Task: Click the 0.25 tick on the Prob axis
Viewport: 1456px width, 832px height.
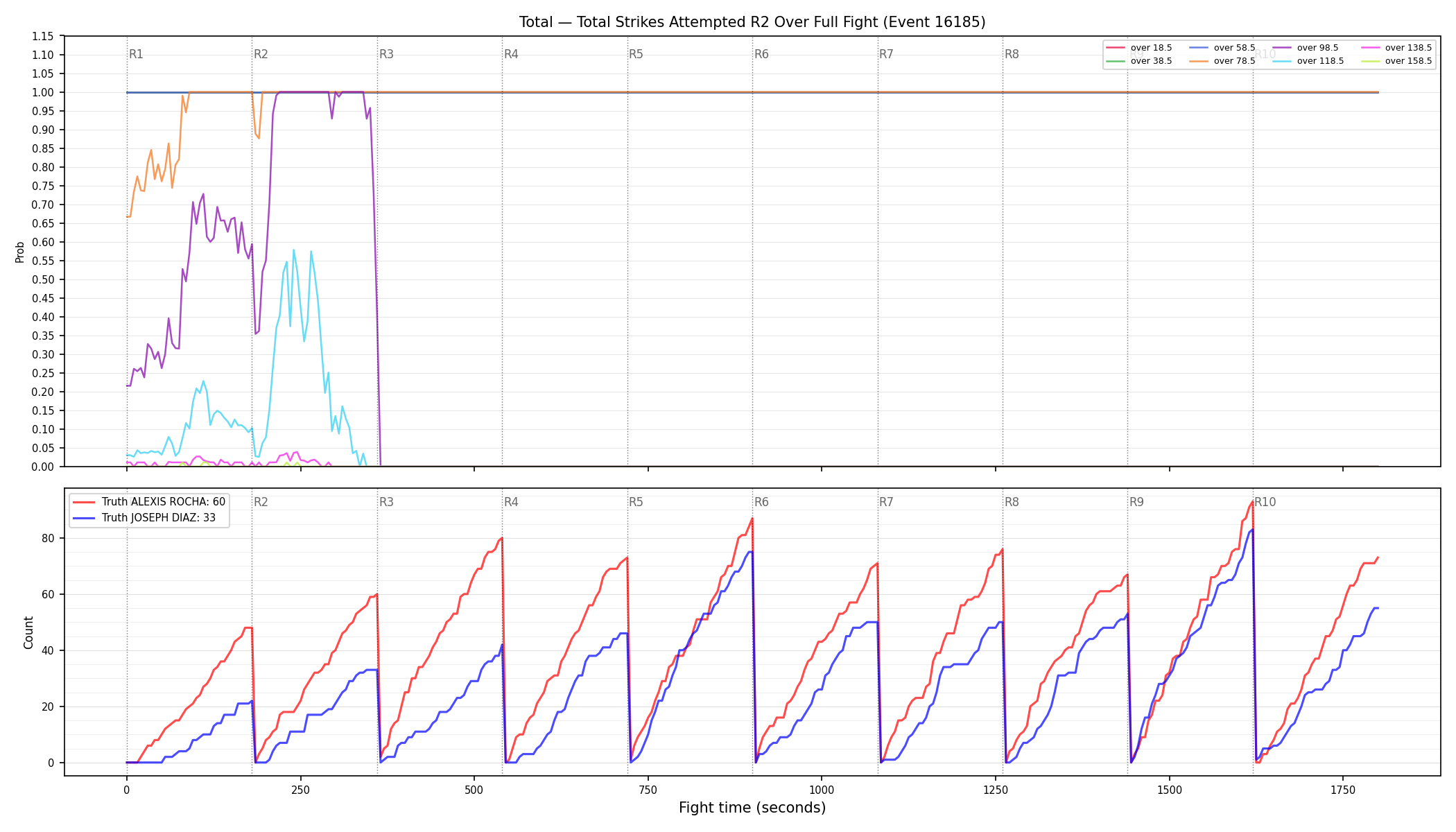Action: [x=42, y=373]
